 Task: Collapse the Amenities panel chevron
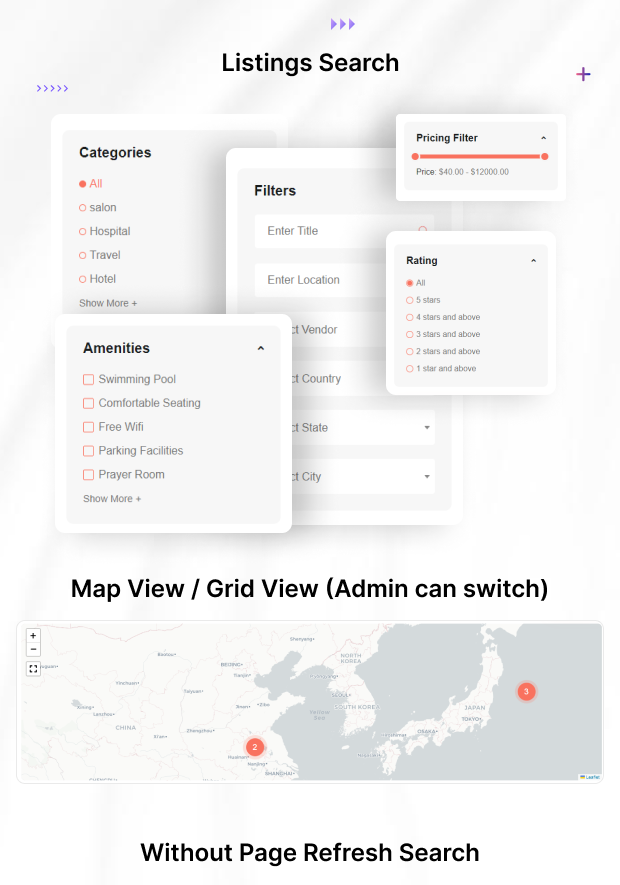[261, 349]
